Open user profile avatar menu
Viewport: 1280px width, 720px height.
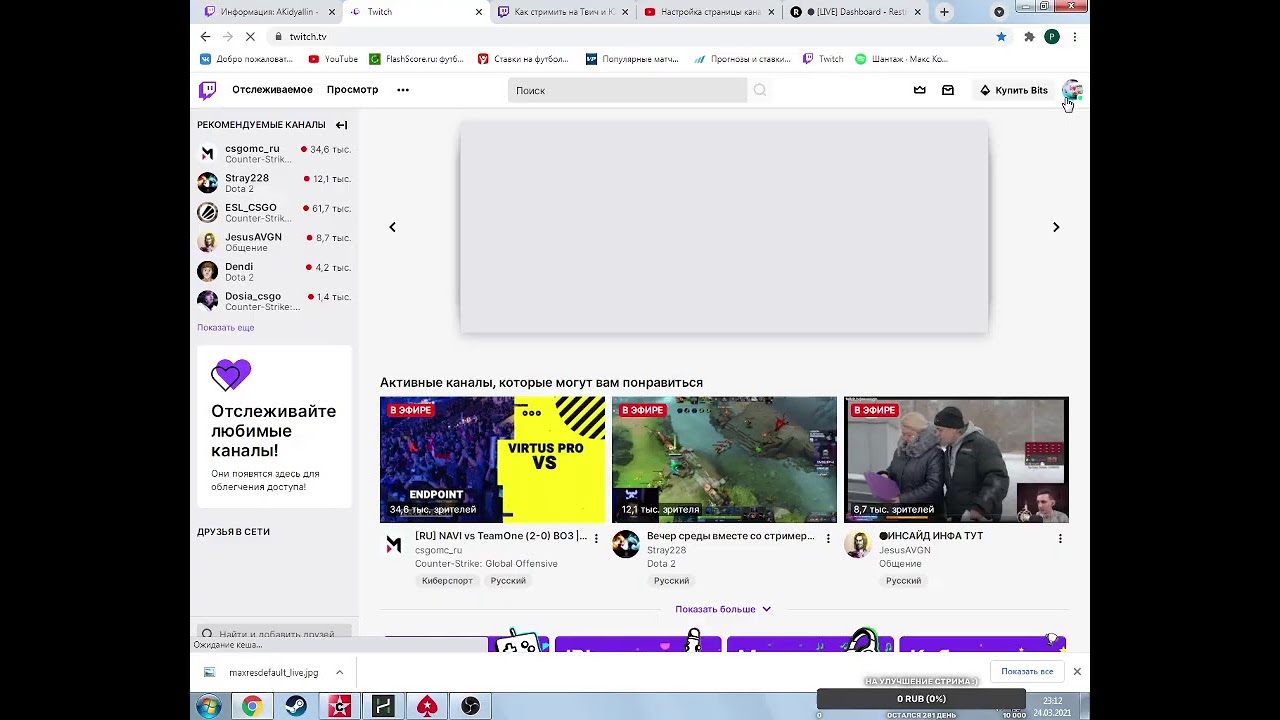(x=1071, y=90)
